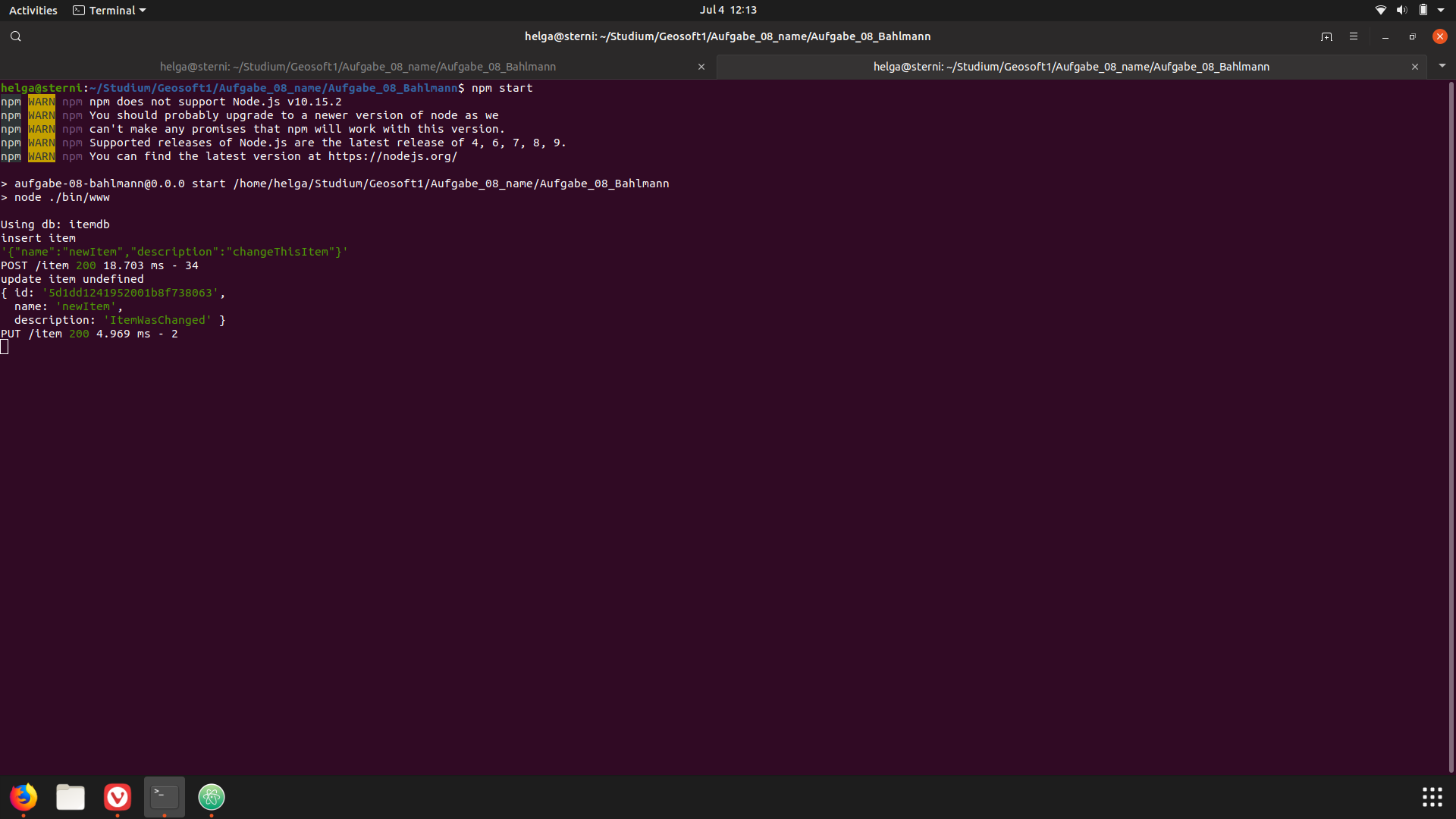
Task: Open the Terminal app menu dropdown
Action: tap(110, 10)
